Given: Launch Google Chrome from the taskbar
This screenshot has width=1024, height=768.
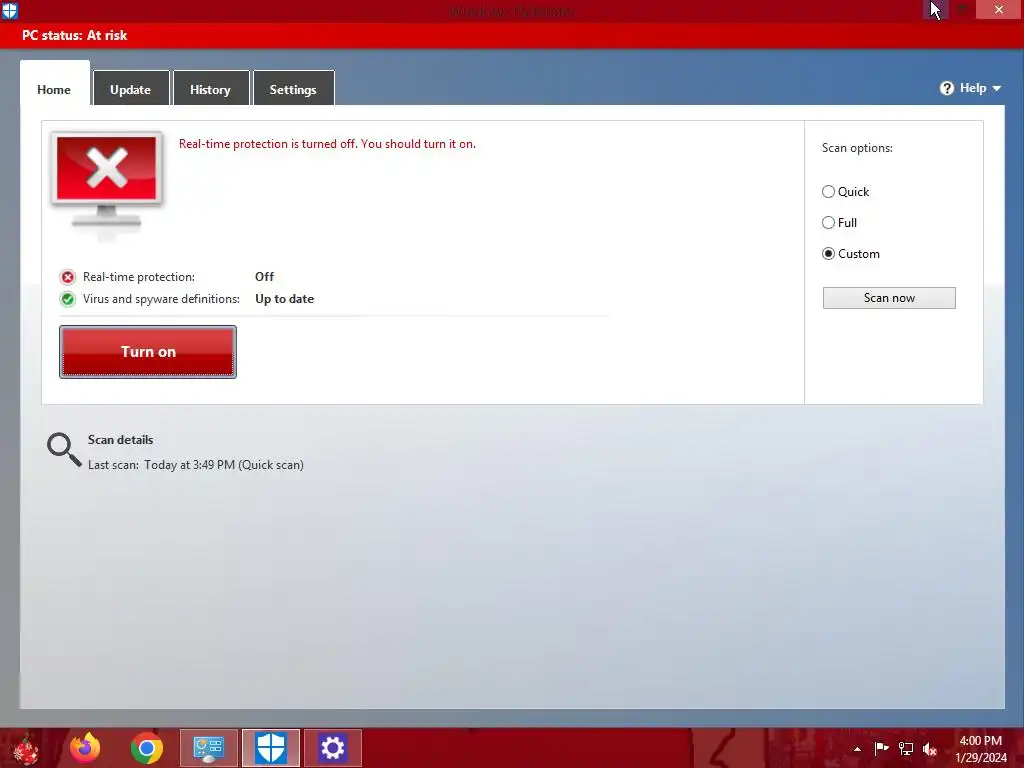Looking at the screenshot, I should pos(146,748).
